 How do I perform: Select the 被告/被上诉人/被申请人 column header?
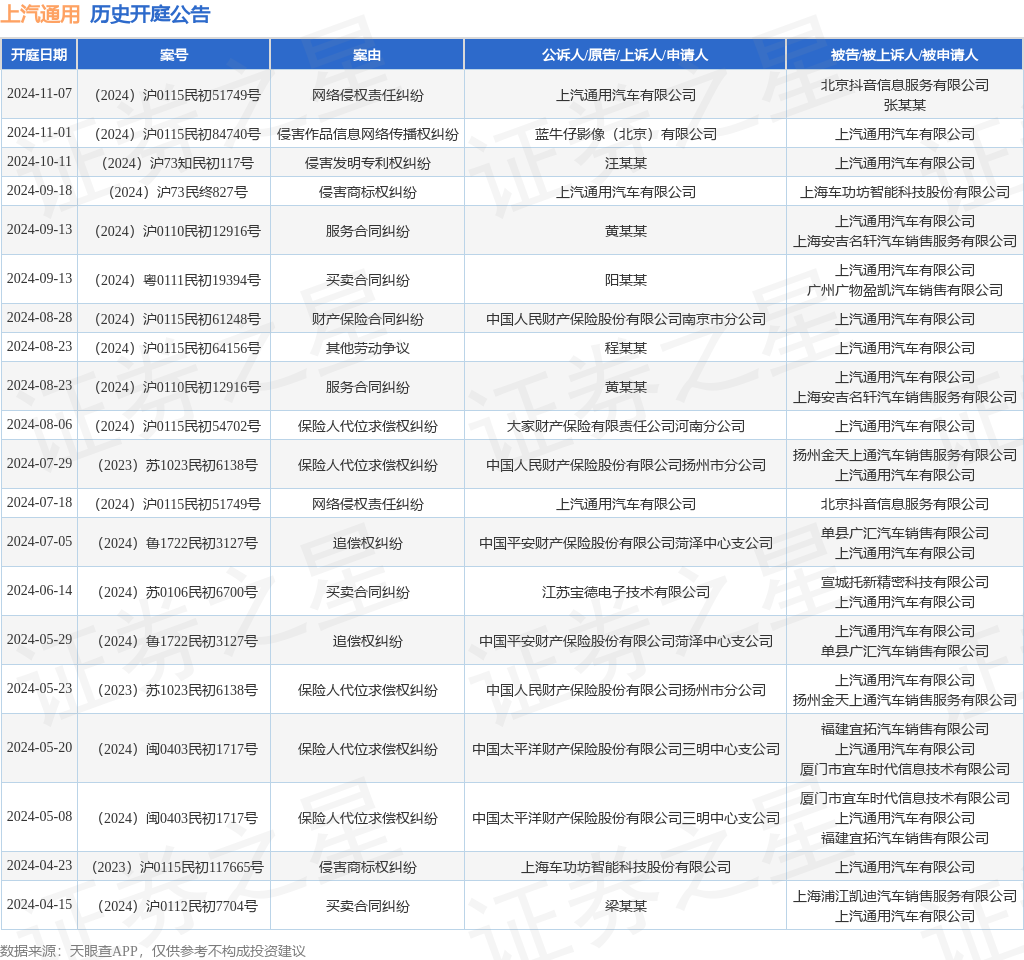coord(904,55)
